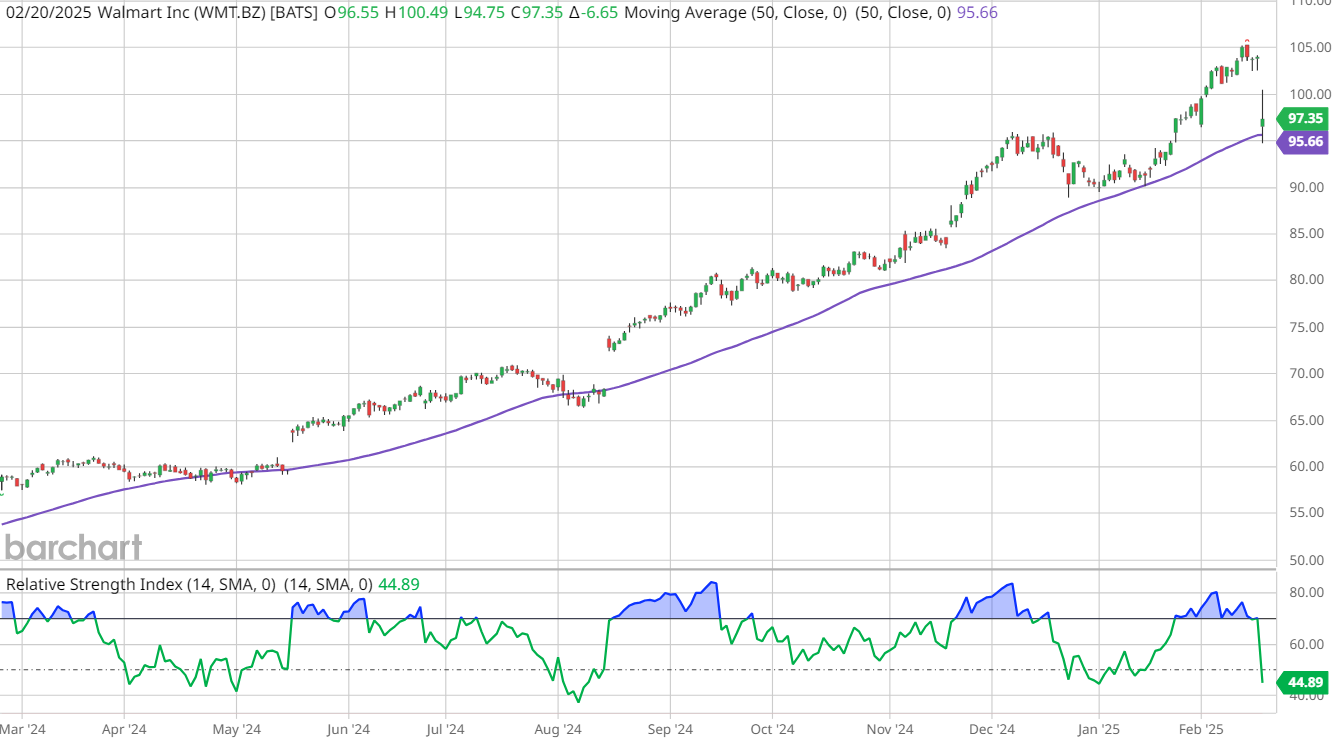This screenshot has width=1337, height=743.
Task: Click the 55.00 price axis label
Action: click(x=1309, y=513)
